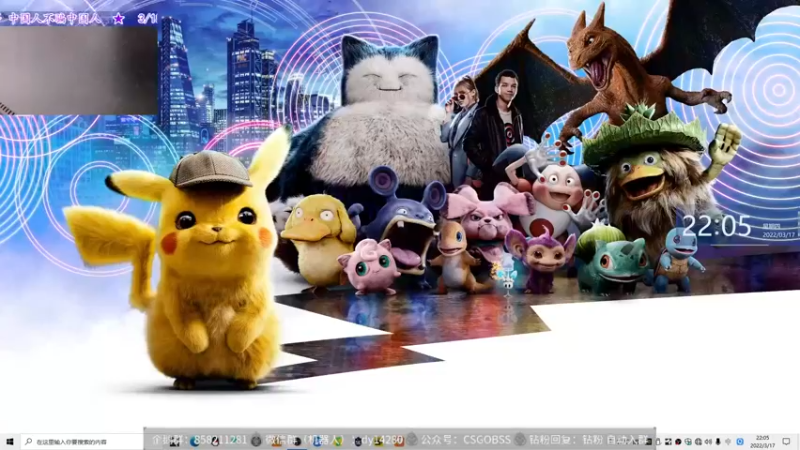The width and height of the screenshot is (800, 450).
Task: Click the large 22:05 desktop clock widget
Action: point(716,227)
